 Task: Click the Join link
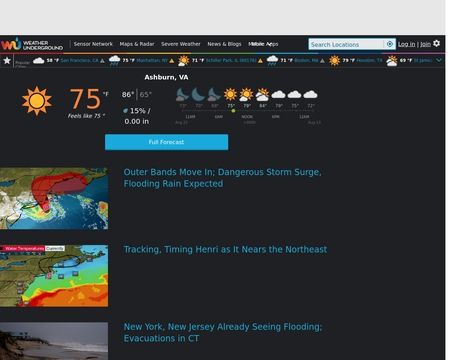coord(425,44)
